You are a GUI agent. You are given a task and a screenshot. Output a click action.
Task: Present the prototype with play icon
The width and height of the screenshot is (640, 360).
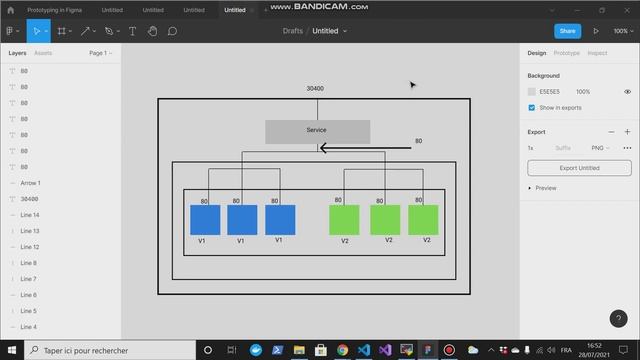click(596, 31)
